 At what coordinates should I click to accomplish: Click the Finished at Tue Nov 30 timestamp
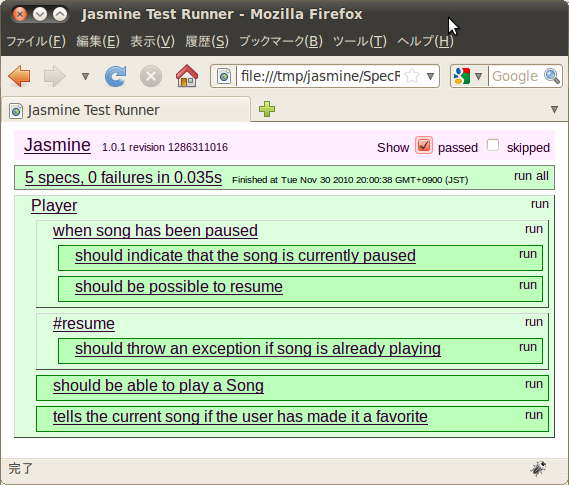350,180
